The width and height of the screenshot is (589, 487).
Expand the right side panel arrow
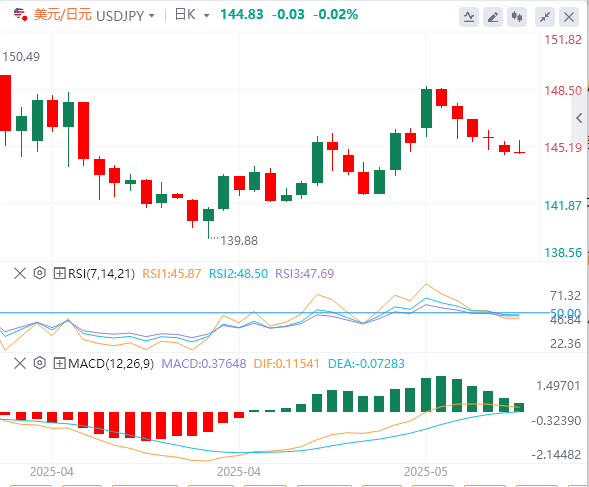pos(579,118)
